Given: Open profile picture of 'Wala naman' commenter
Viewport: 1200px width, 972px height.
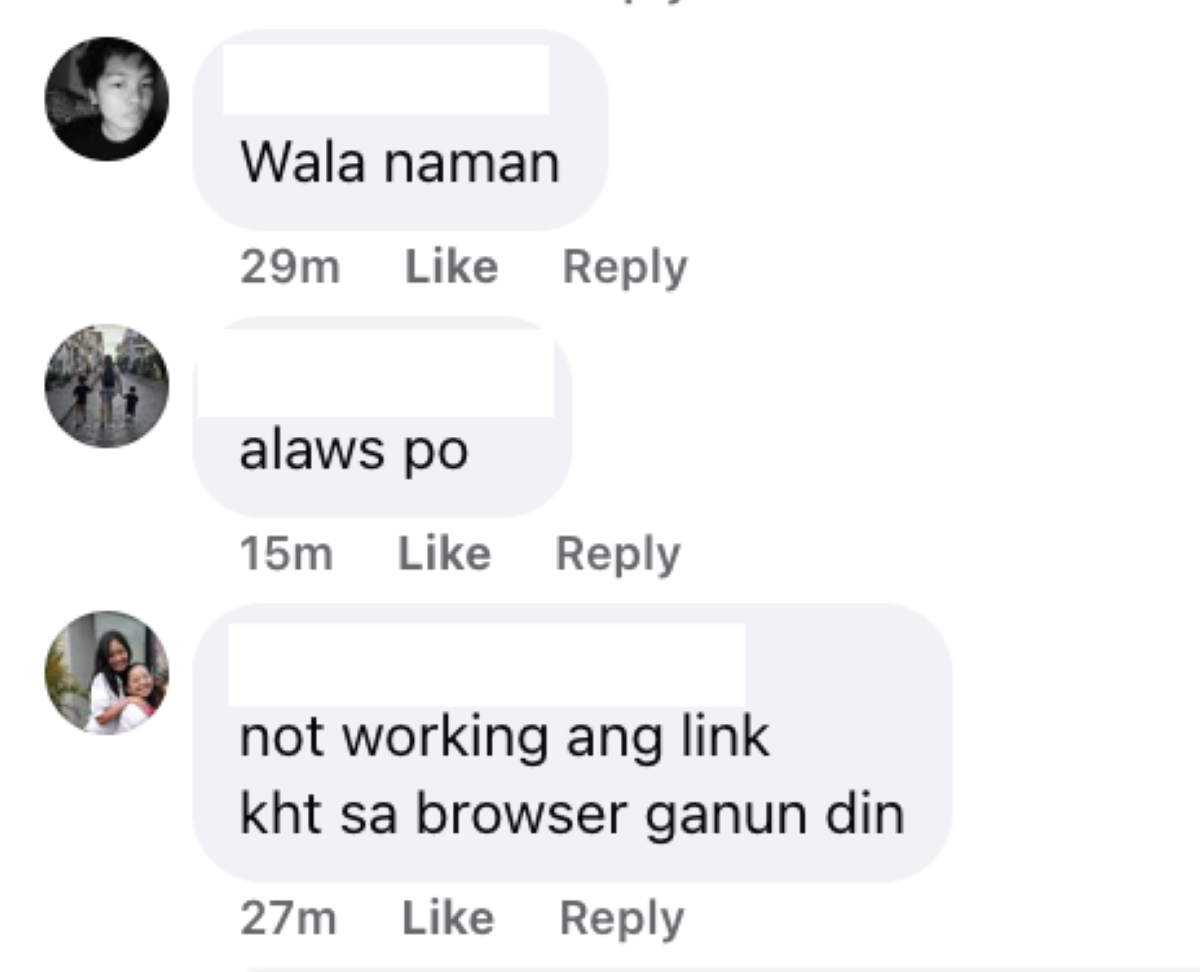Looking at the screenshot, I should click(x=107, y=99).
